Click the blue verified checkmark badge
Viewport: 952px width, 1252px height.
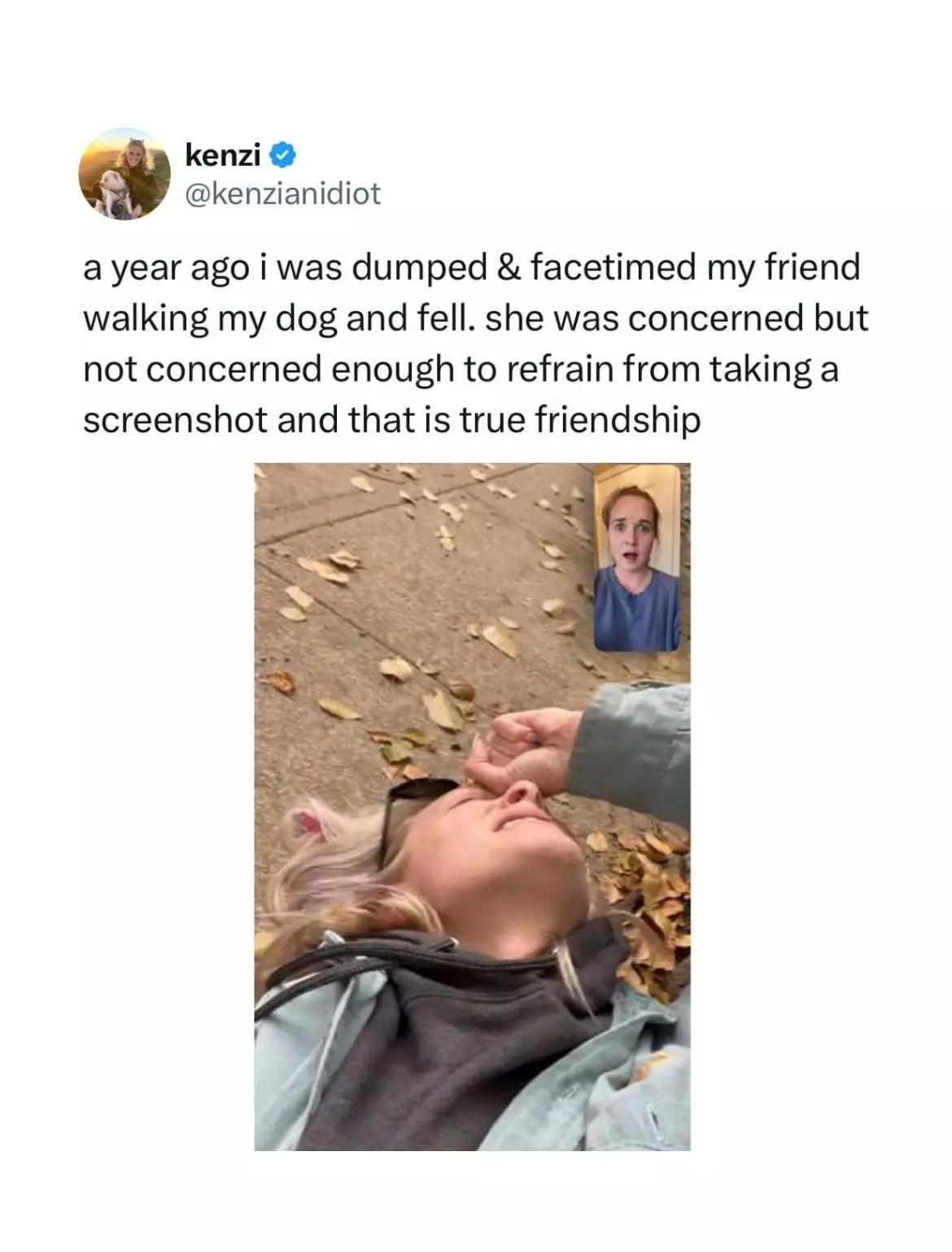point(282,153)
